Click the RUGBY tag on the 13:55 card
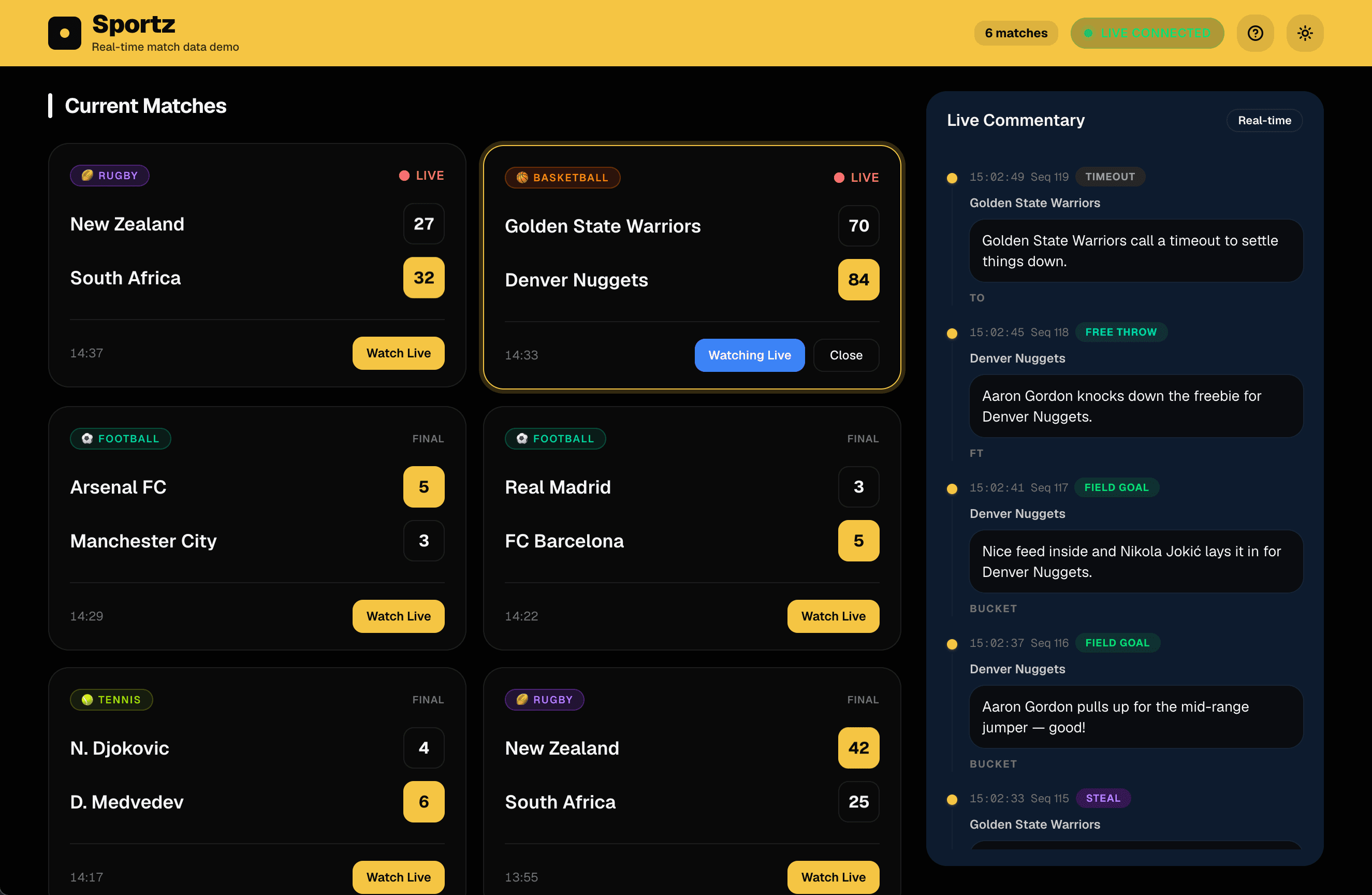The width and height of the screenshot is (1372, 895). [545, 700]
